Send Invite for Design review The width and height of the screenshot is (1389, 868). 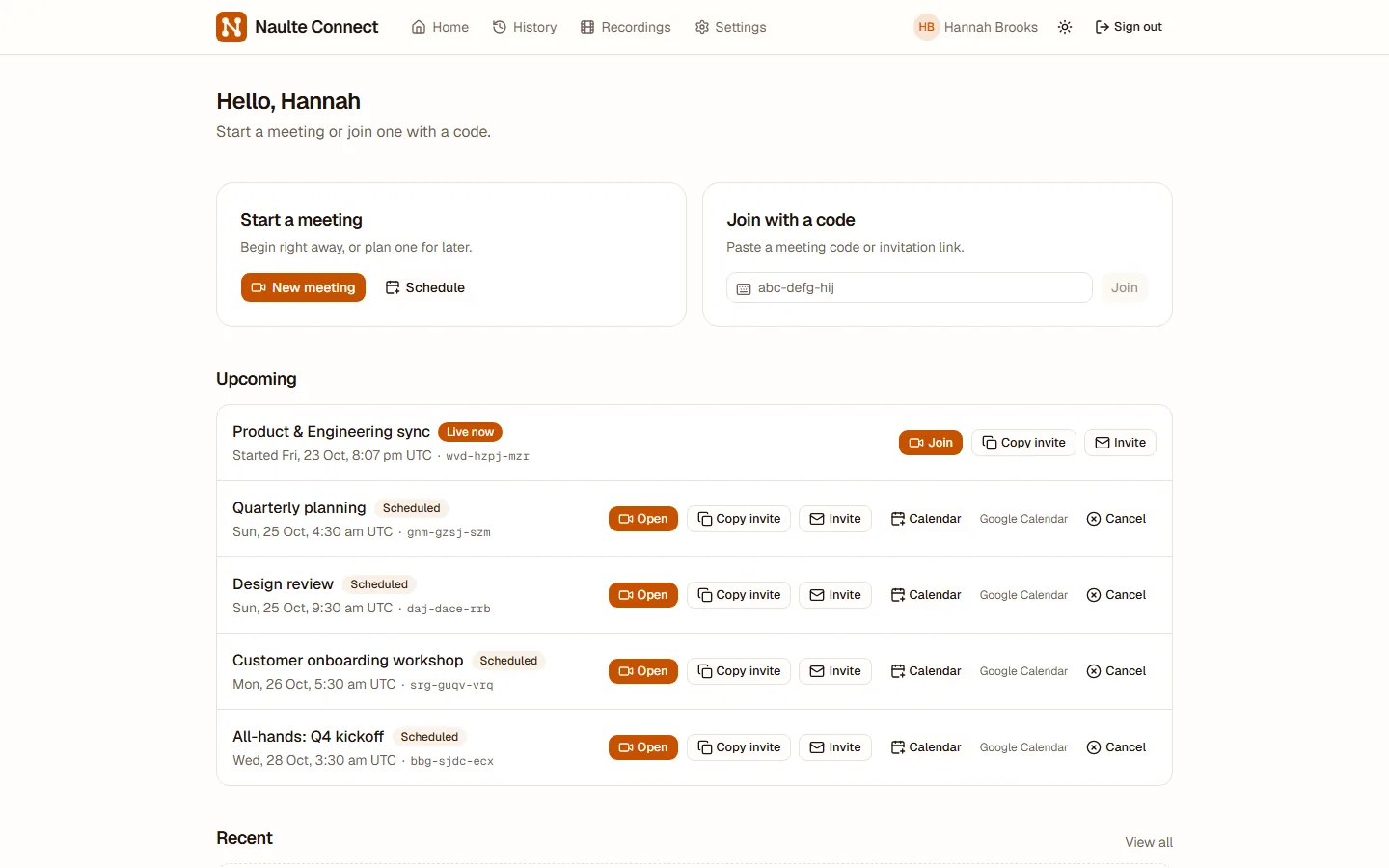coord(835,595)
